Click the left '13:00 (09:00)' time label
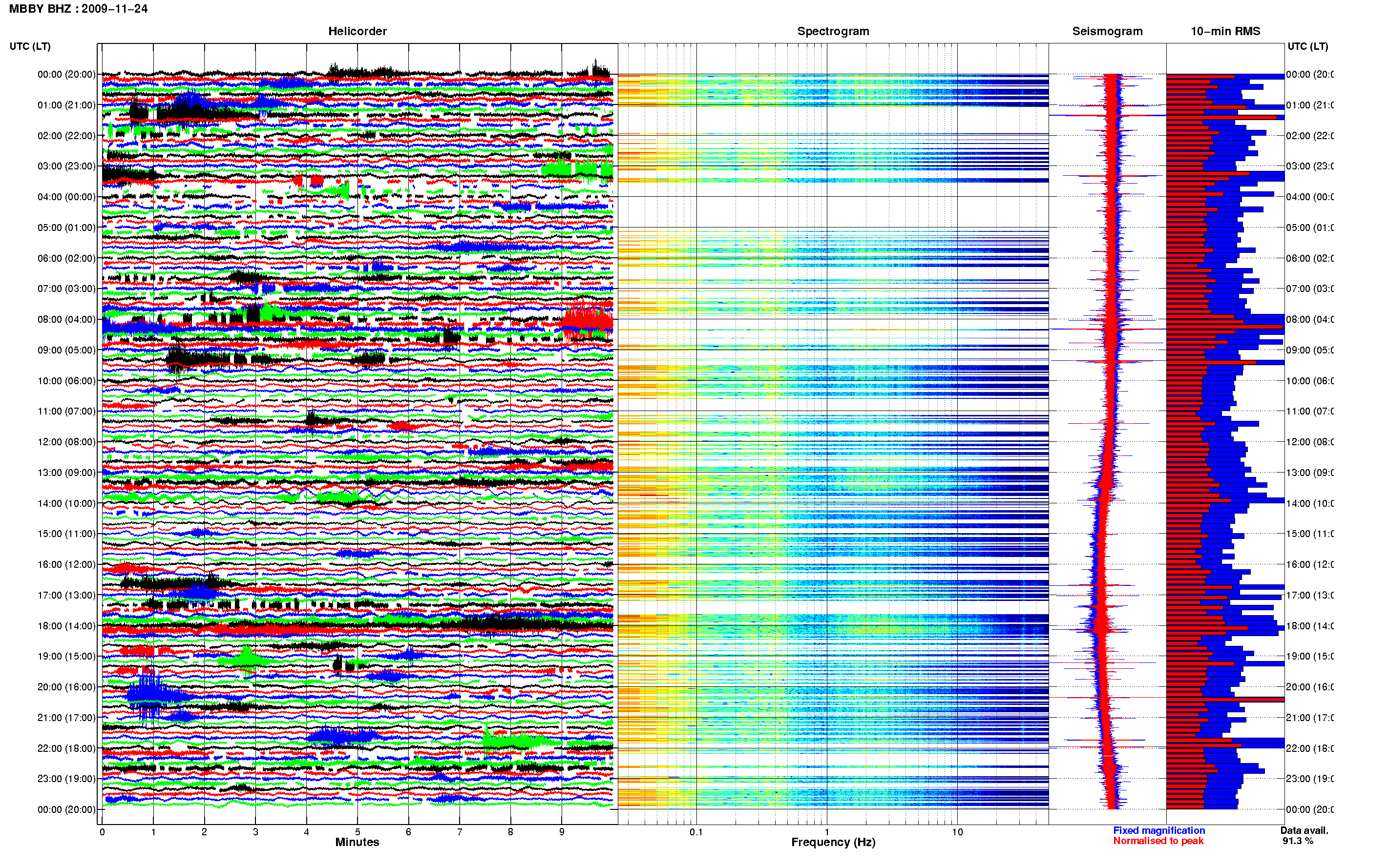The image size is (1389, 868). point(66,473)
